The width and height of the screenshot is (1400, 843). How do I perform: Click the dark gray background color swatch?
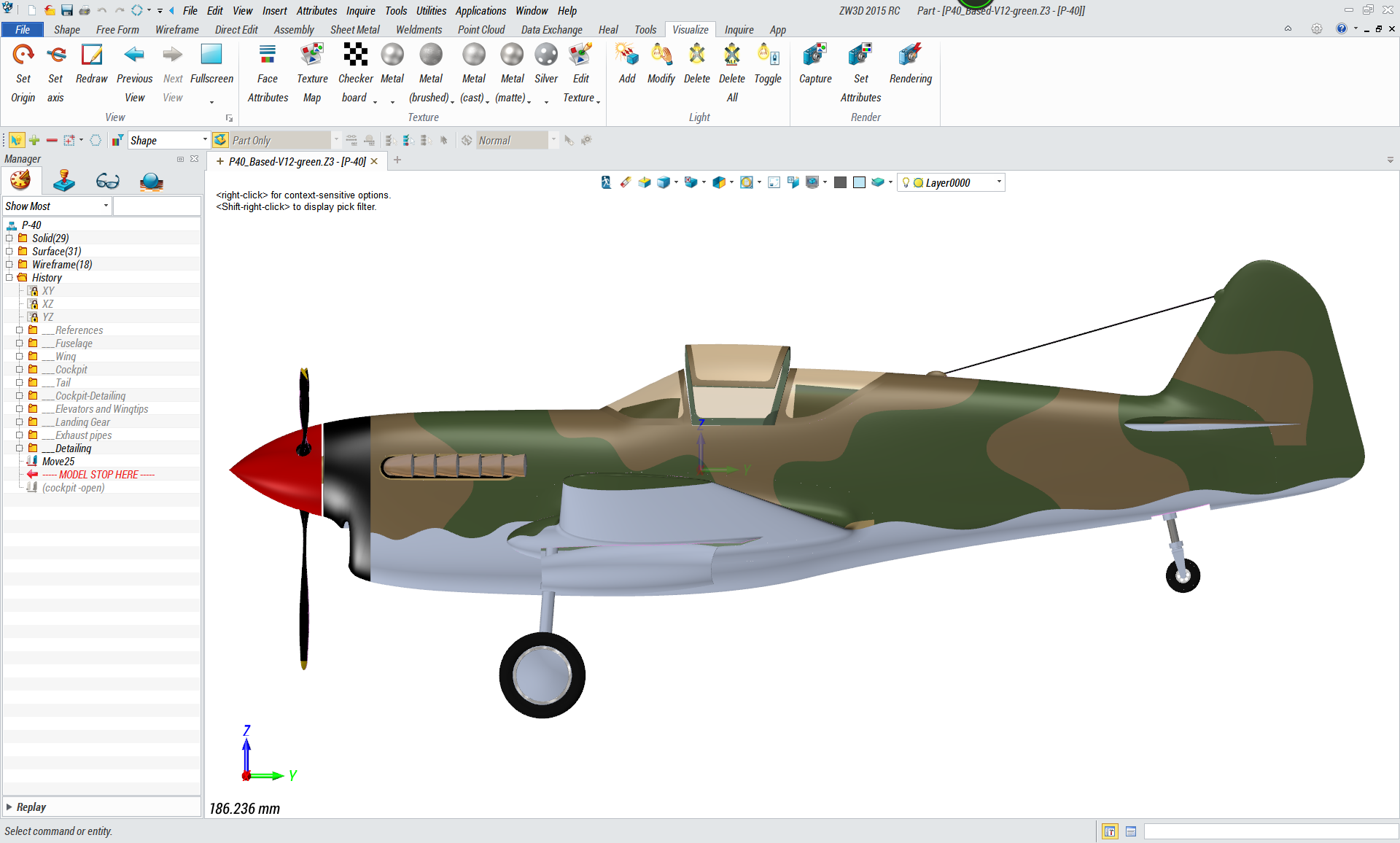[840, 182]
